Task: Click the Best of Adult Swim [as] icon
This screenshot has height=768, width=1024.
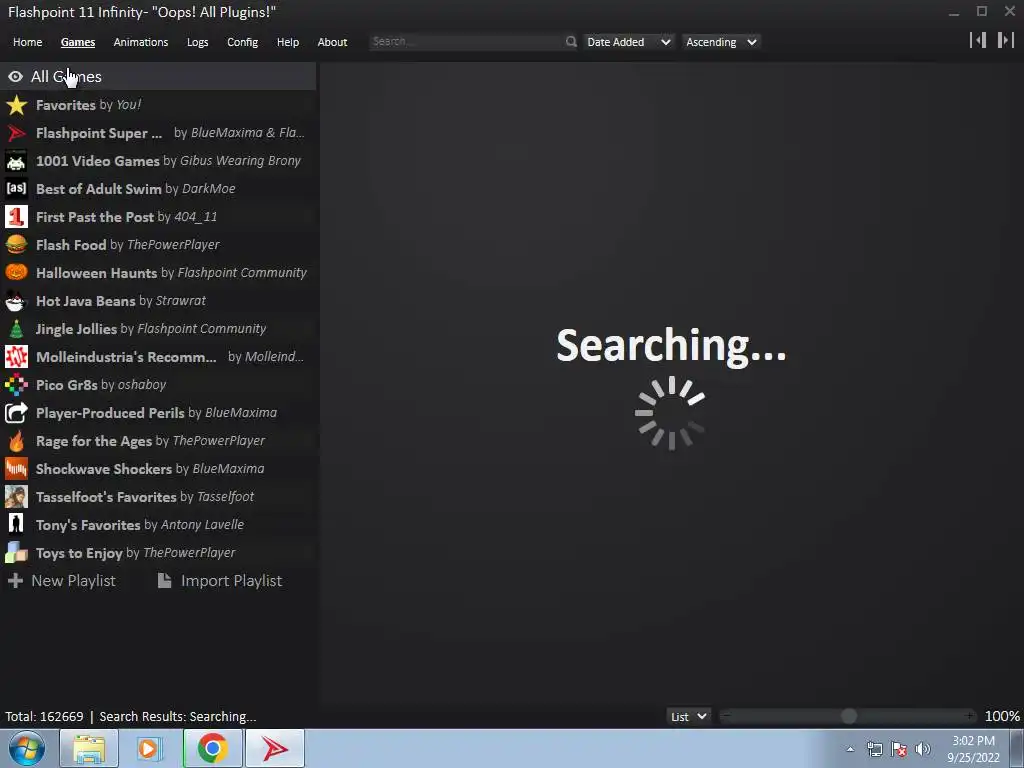Action: [x=16, y=189]
